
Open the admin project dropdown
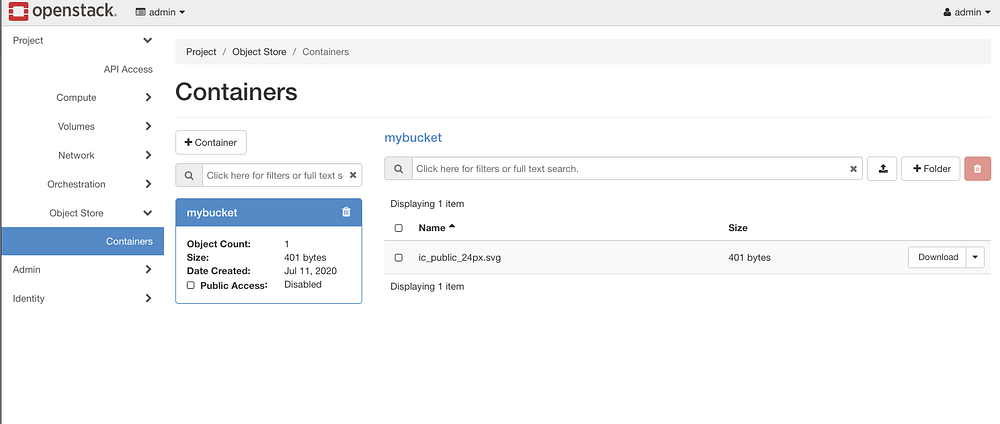(160, 12)
